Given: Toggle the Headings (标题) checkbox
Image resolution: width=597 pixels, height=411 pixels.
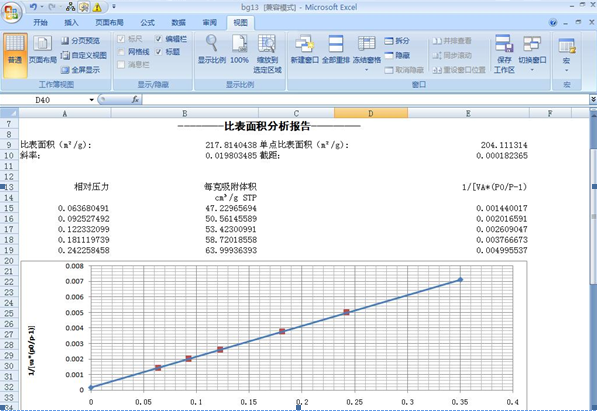Looking at the screenshot, I should click(x=159, y=52).
